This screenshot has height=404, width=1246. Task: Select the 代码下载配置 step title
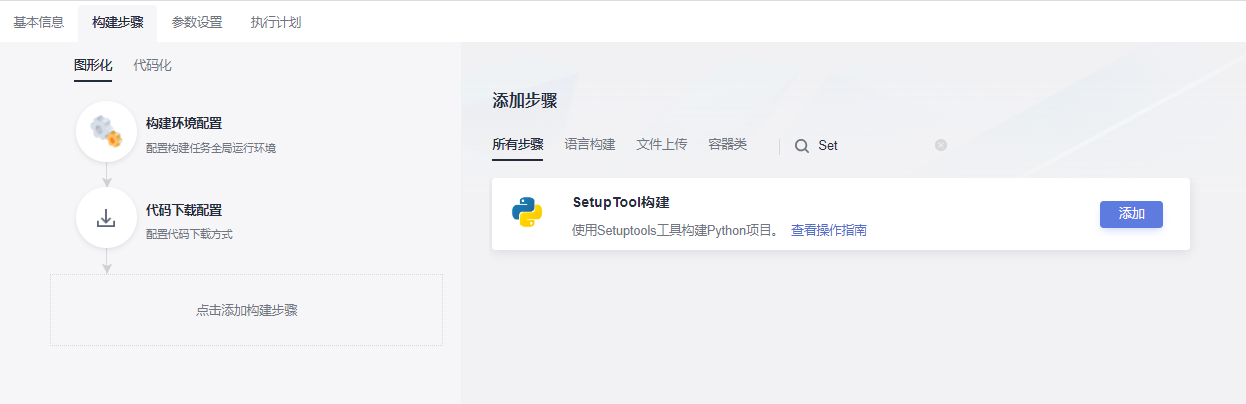(x=184, y=210)
